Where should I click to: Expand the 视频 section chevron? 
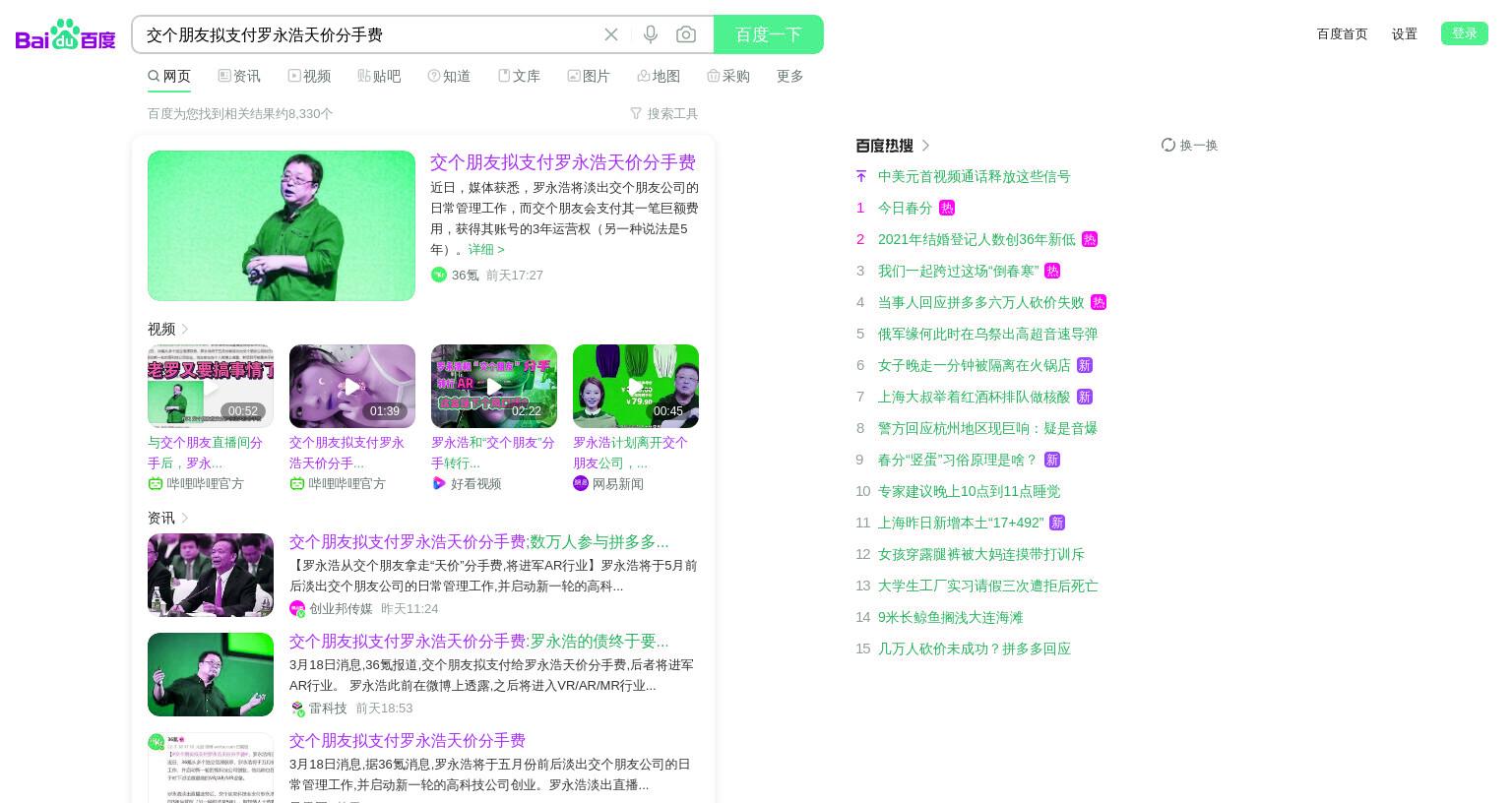tap(184, 329)
